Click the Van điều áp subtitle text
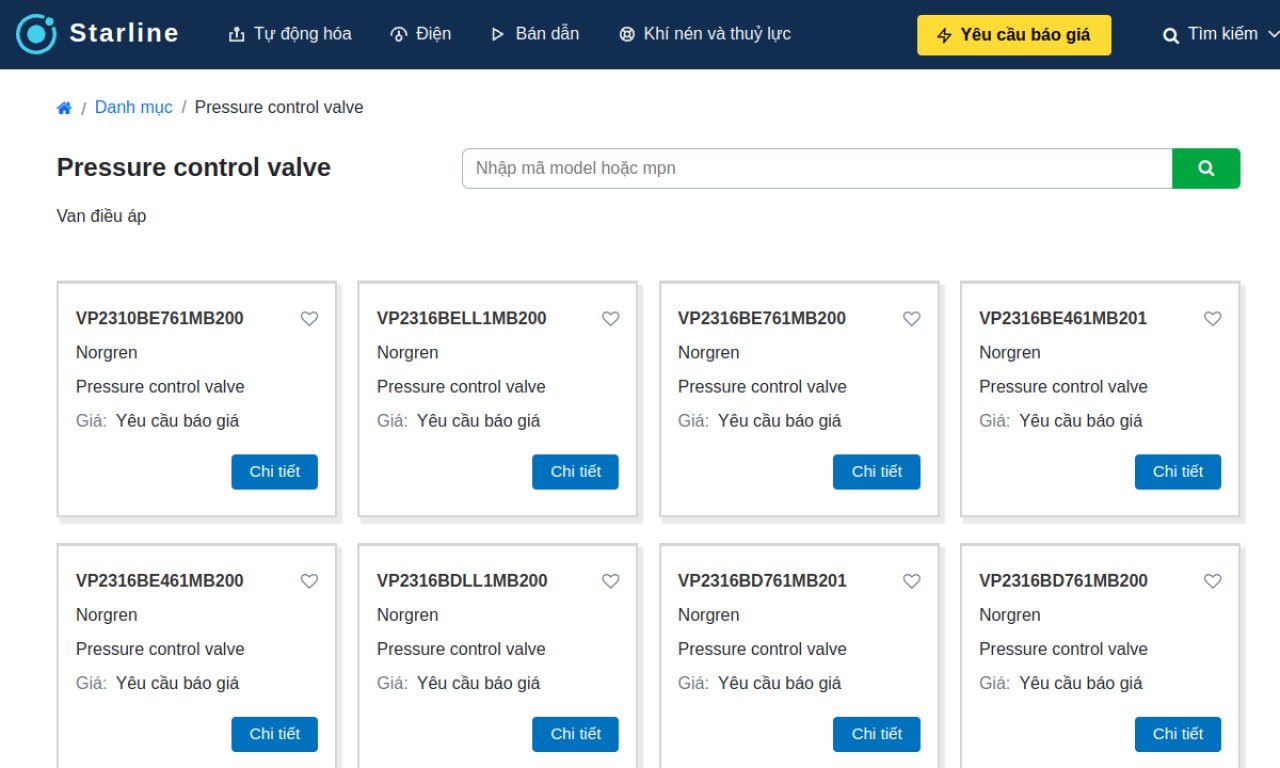 (101, 216)
